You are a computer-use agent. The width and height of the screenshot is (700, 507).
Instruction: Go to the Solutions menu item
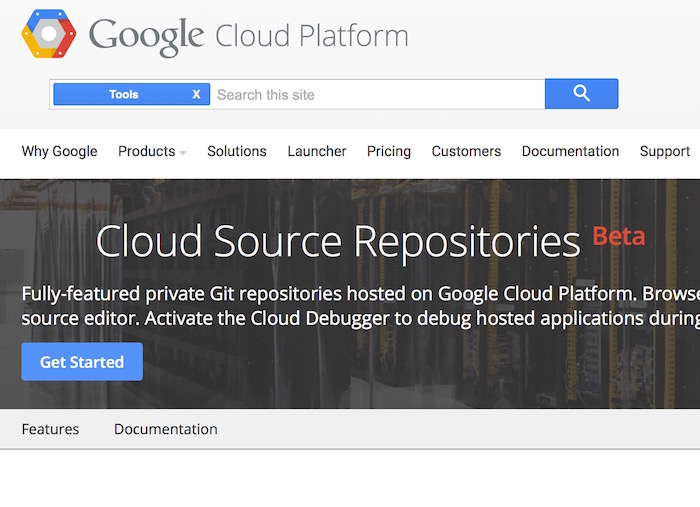coord(237,151)
